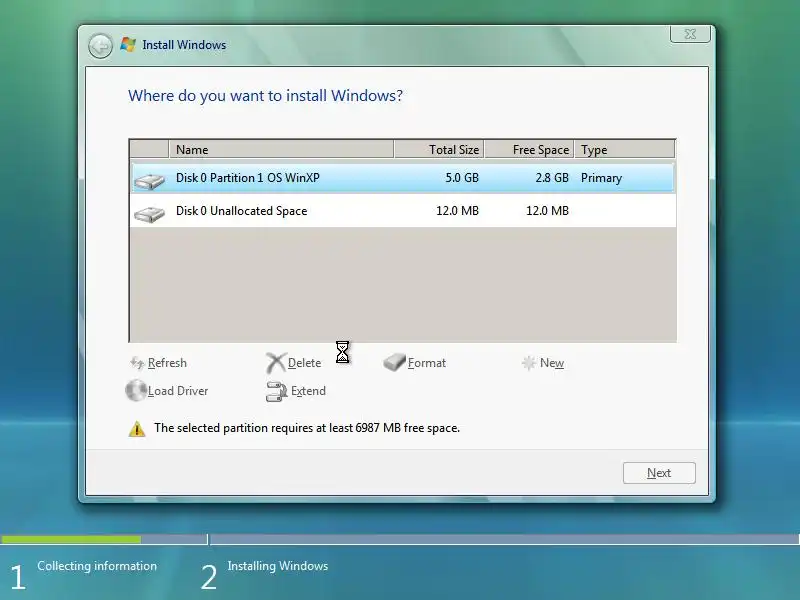Select Disk 0 Unallocated Space row
800x600 pixels.
[403, 211]
